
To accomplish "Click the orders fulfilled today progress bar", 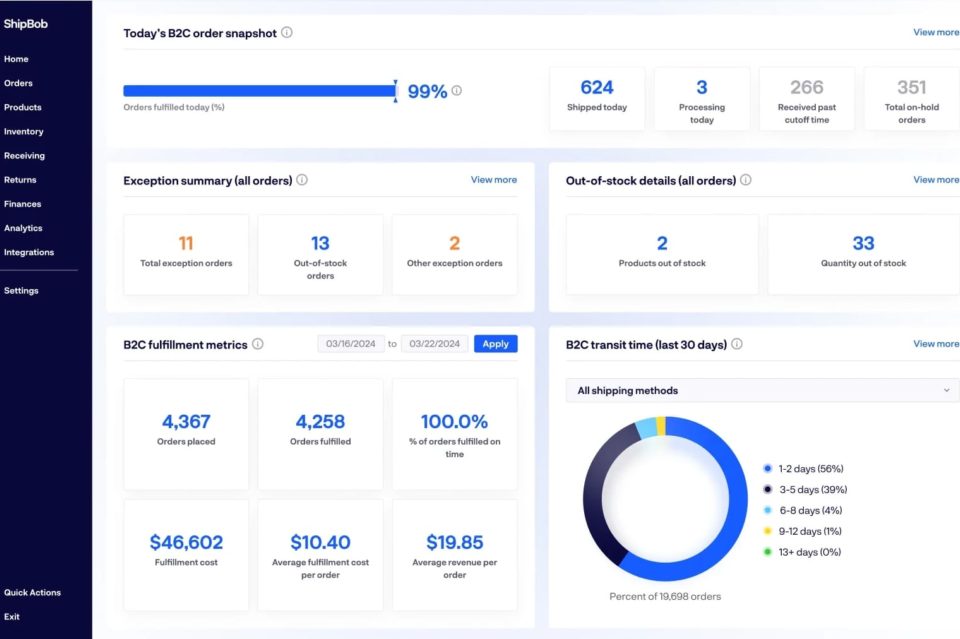I will point(259,91).
